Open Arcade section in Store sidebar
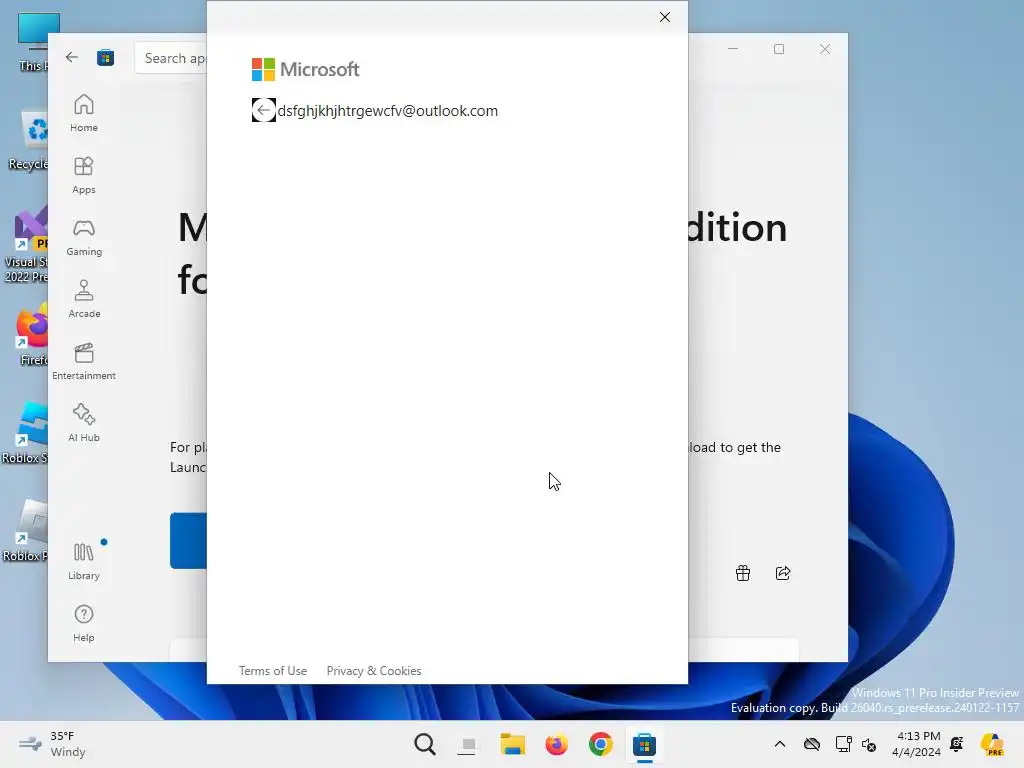Image resolution: width=1024 pixels, height=768 pixels. point(84,299)
